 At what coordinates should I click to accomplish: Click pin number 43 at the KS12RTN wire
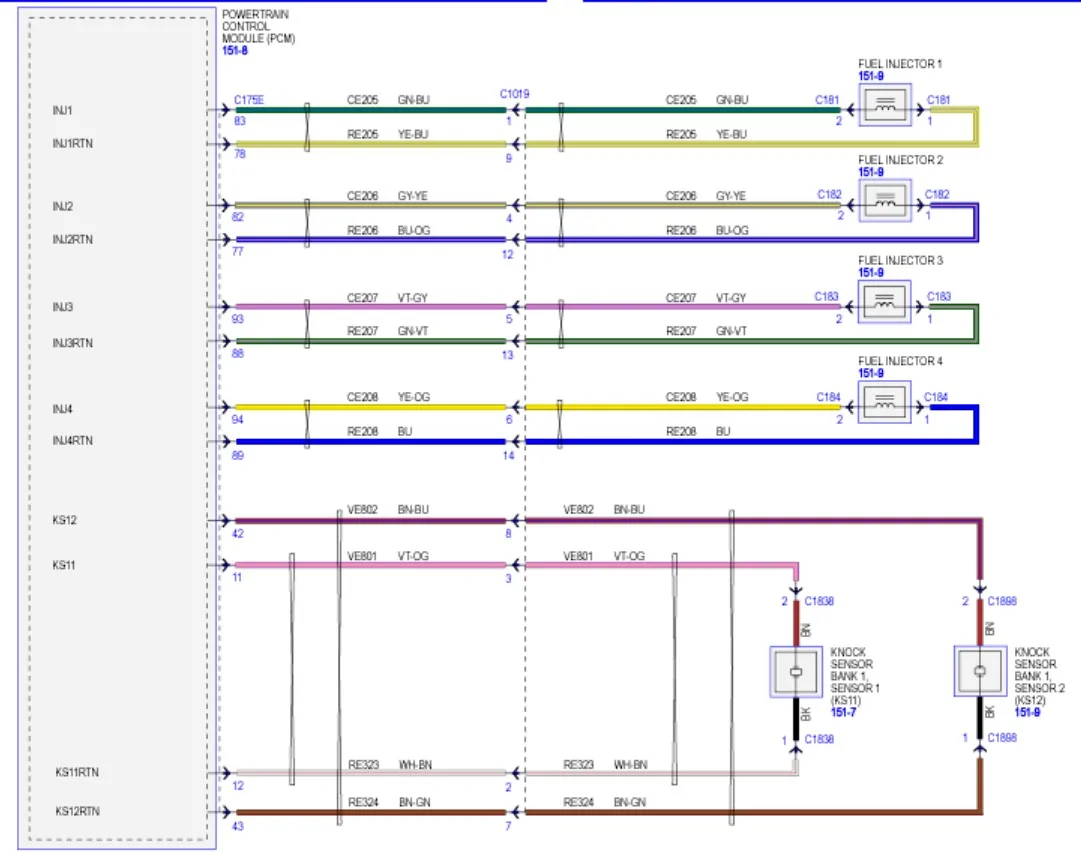pyautogui.click(x=238, y=826)
